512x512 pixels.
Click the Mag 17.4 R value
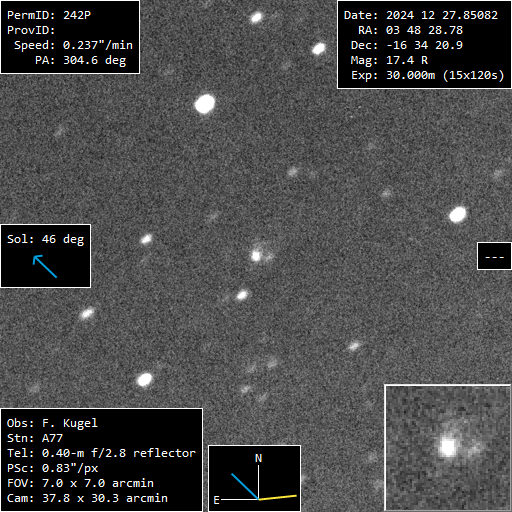(407, 60)
